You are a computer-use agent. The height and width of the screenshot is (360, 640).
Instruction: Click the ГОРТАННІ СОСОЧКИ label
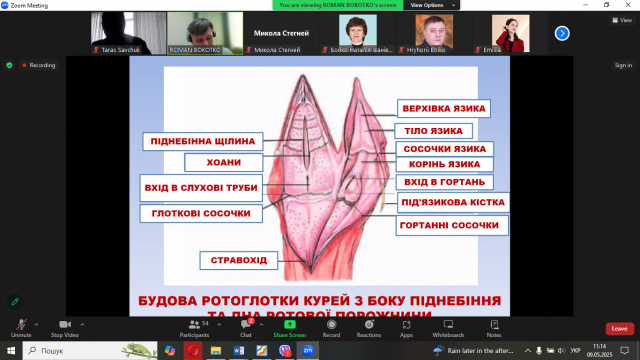452,226
